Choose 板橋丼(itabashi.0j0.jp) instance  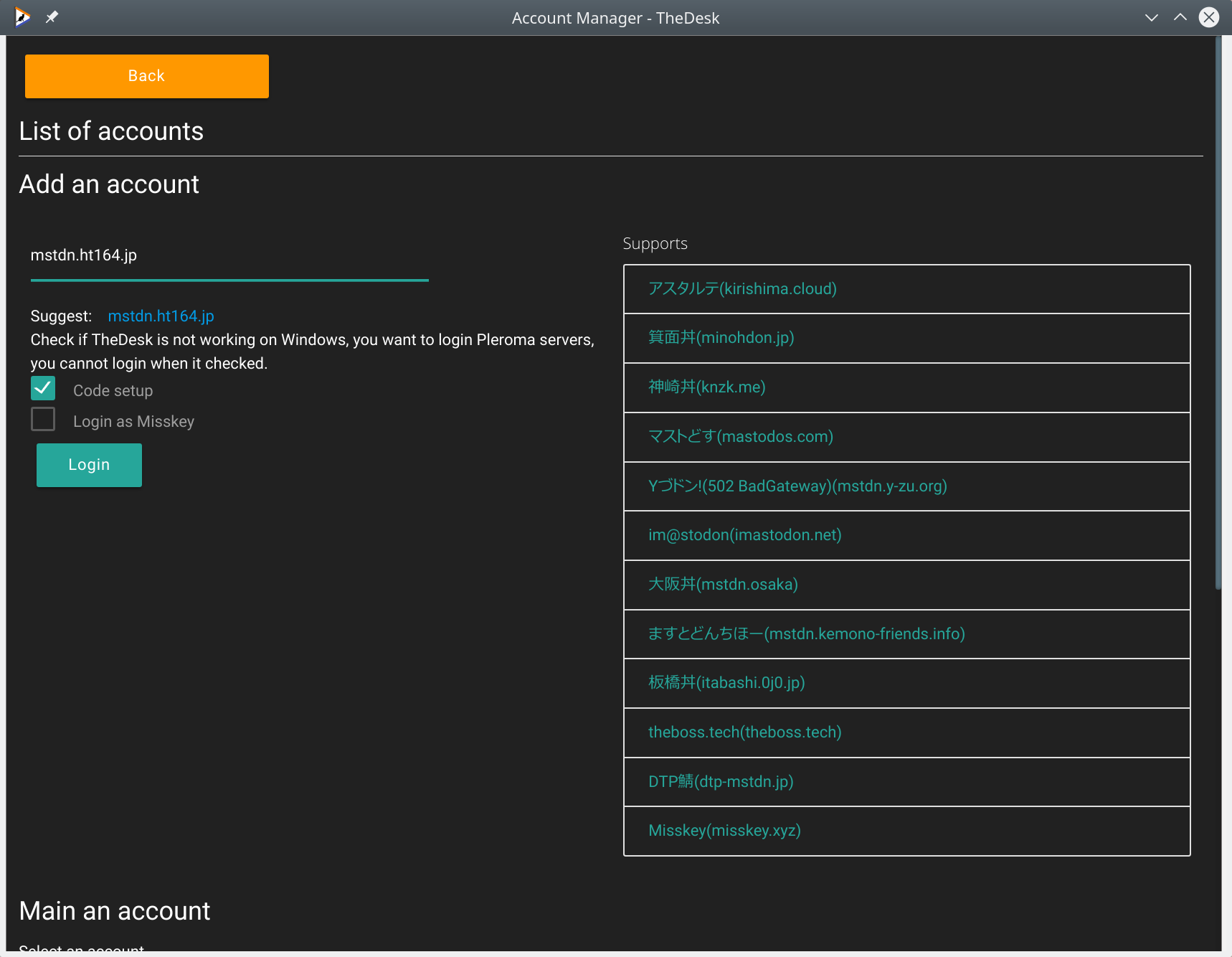pos(906,683)
